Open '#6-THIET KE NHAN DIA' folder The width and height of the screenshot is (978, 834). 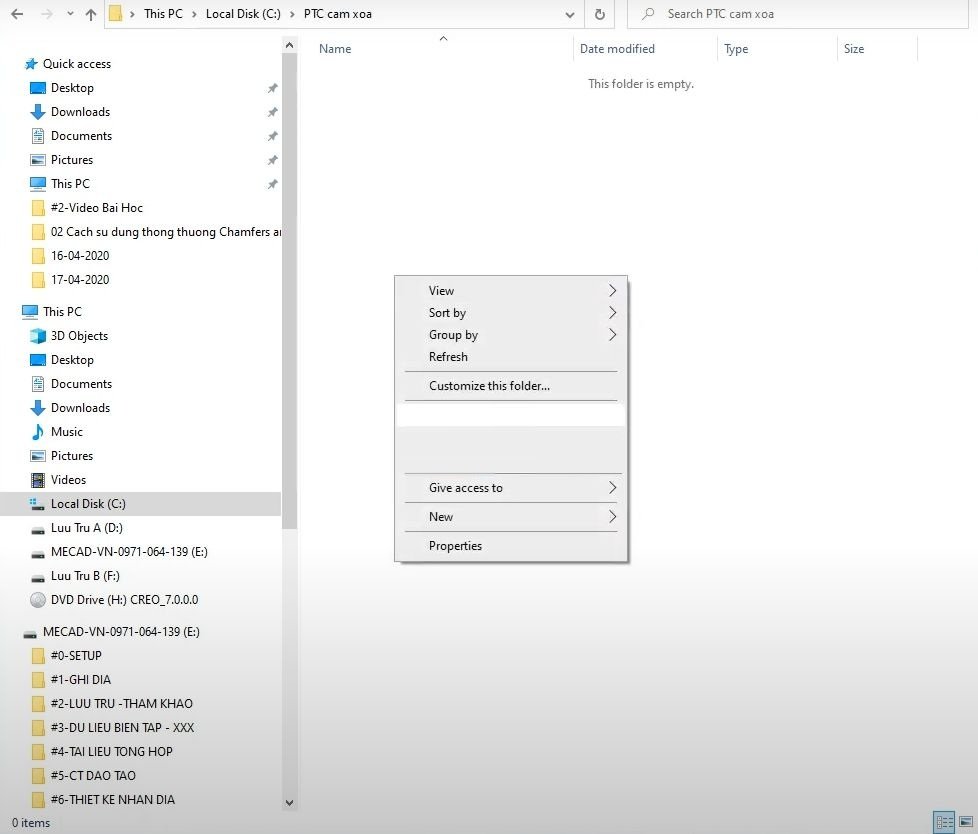pyautogui.click(x=113, y=800)
